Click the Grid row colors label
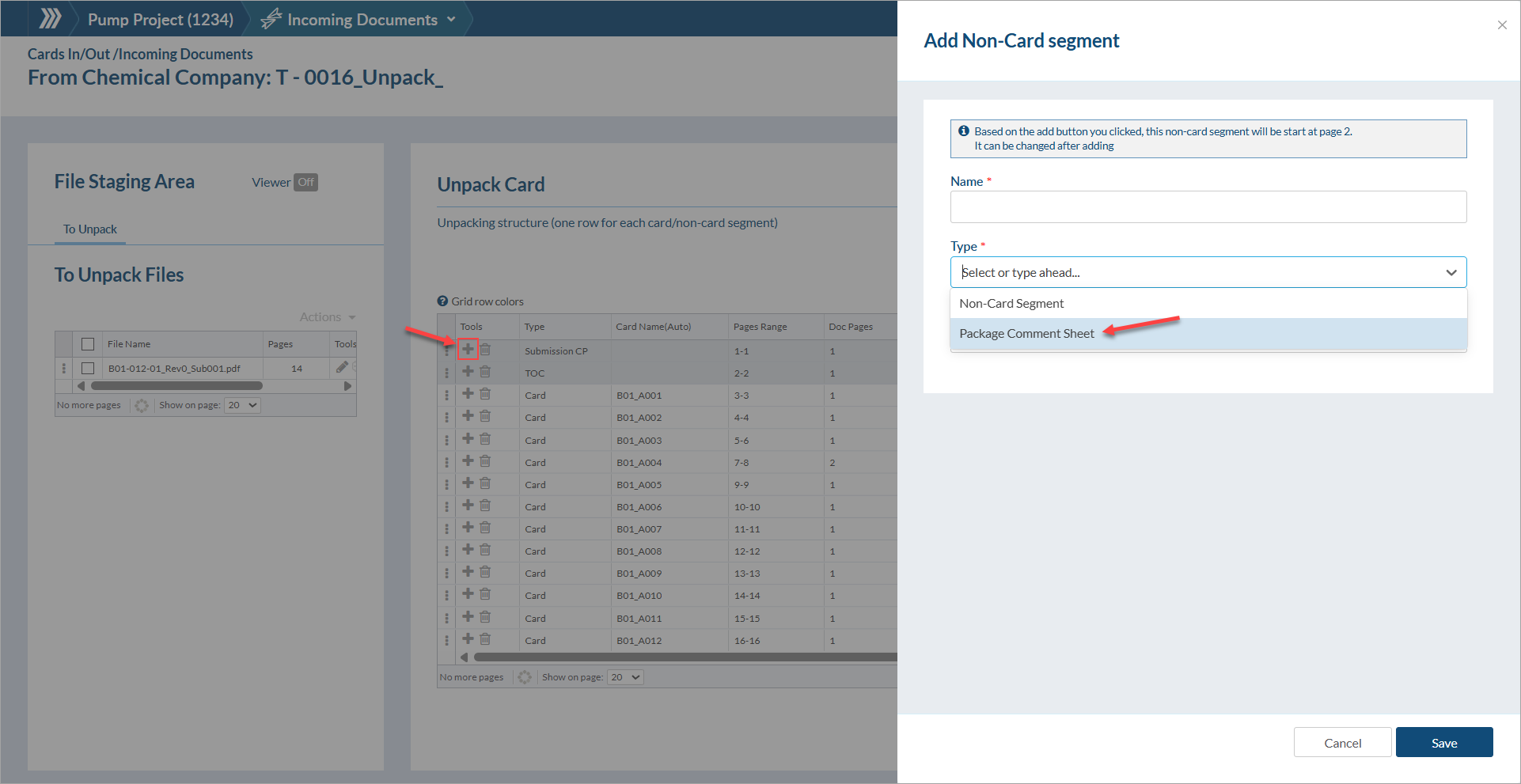The image size is (1521, 784). click(x=487, y=301)
